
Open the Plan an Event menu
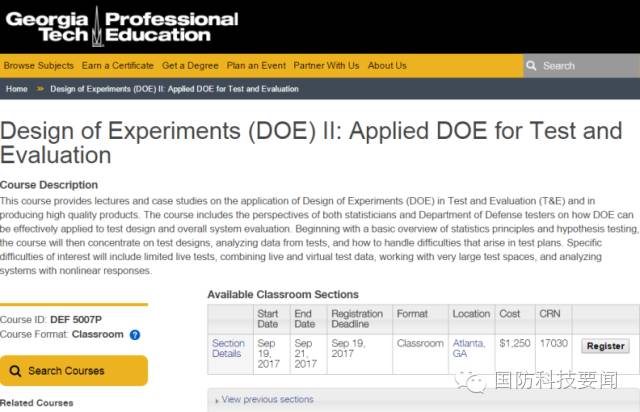256,66
